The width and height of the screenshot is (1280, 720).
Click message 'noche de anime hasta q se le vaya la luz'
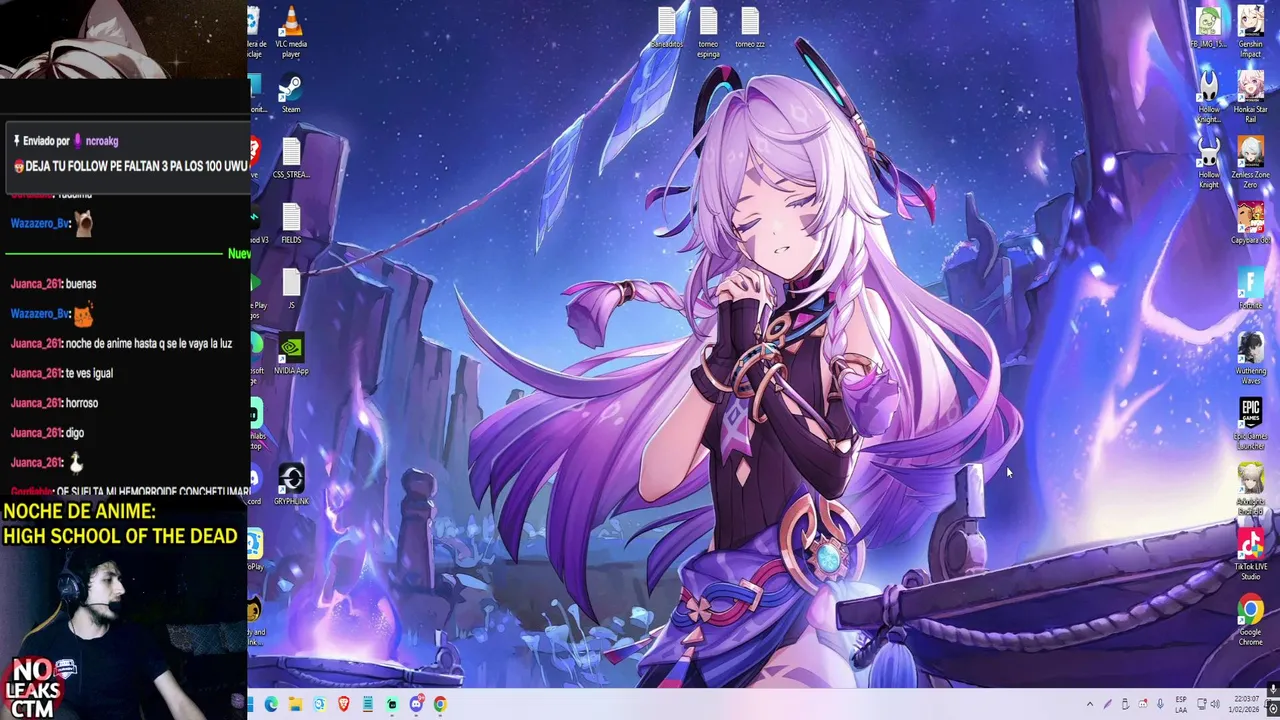(148, 343)
